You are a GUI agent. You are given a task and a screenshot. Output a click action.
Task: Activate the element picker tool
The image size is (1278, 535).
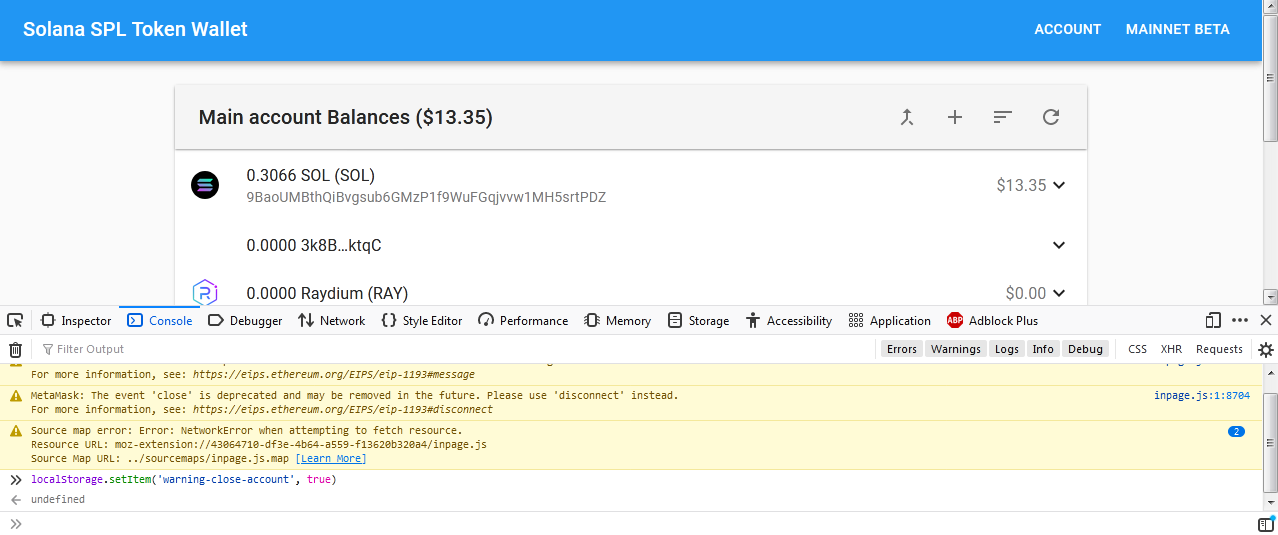(15, 321)
